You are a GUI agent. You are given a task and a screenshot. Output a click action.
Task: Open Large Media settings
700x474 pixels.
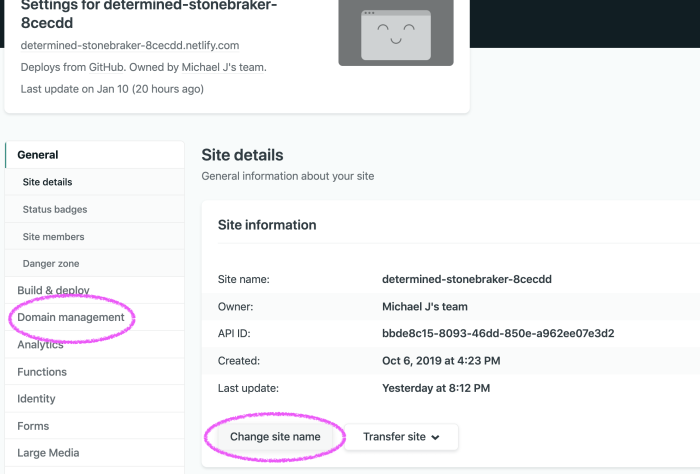pyautogui.click(x=94, y=453)
